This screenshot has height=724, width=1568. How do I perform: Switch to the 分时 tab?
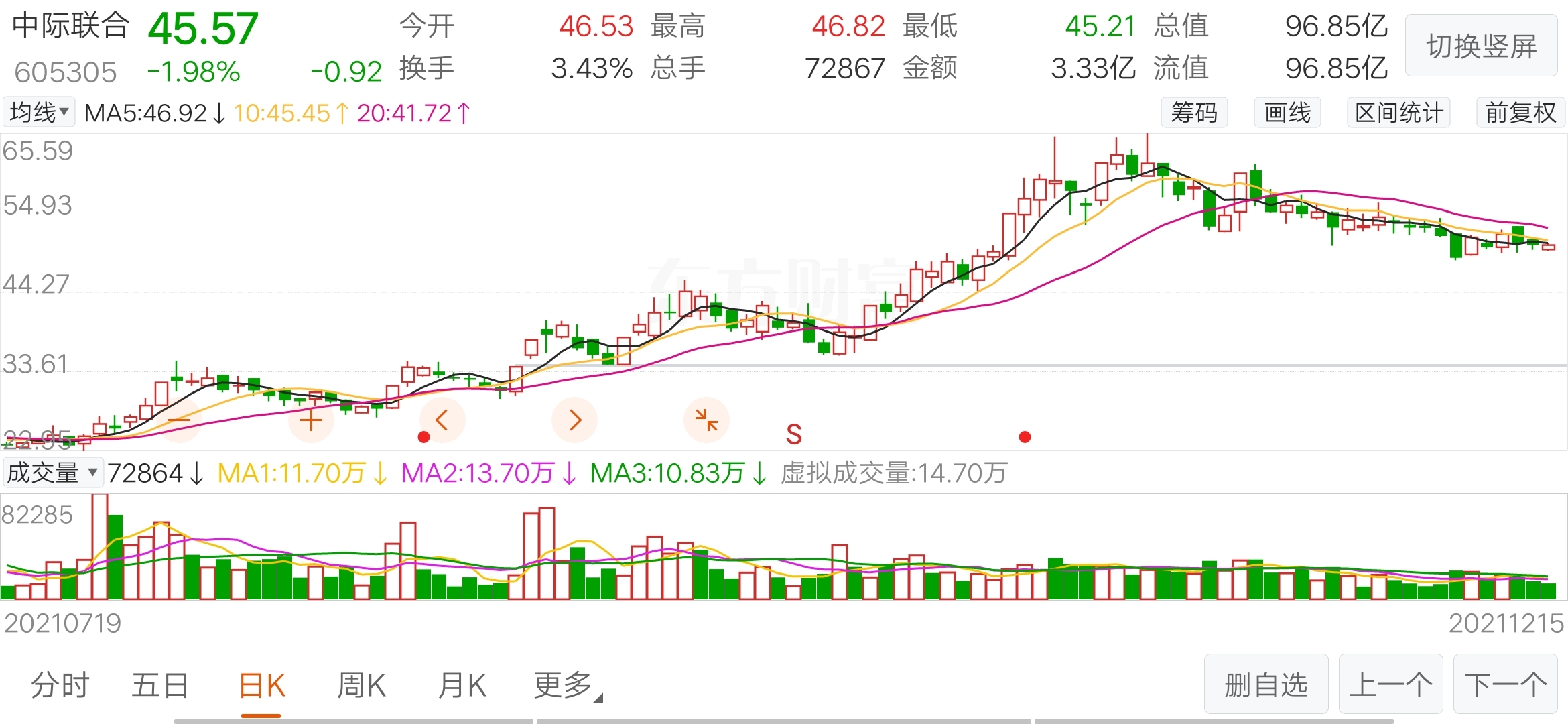60,685
